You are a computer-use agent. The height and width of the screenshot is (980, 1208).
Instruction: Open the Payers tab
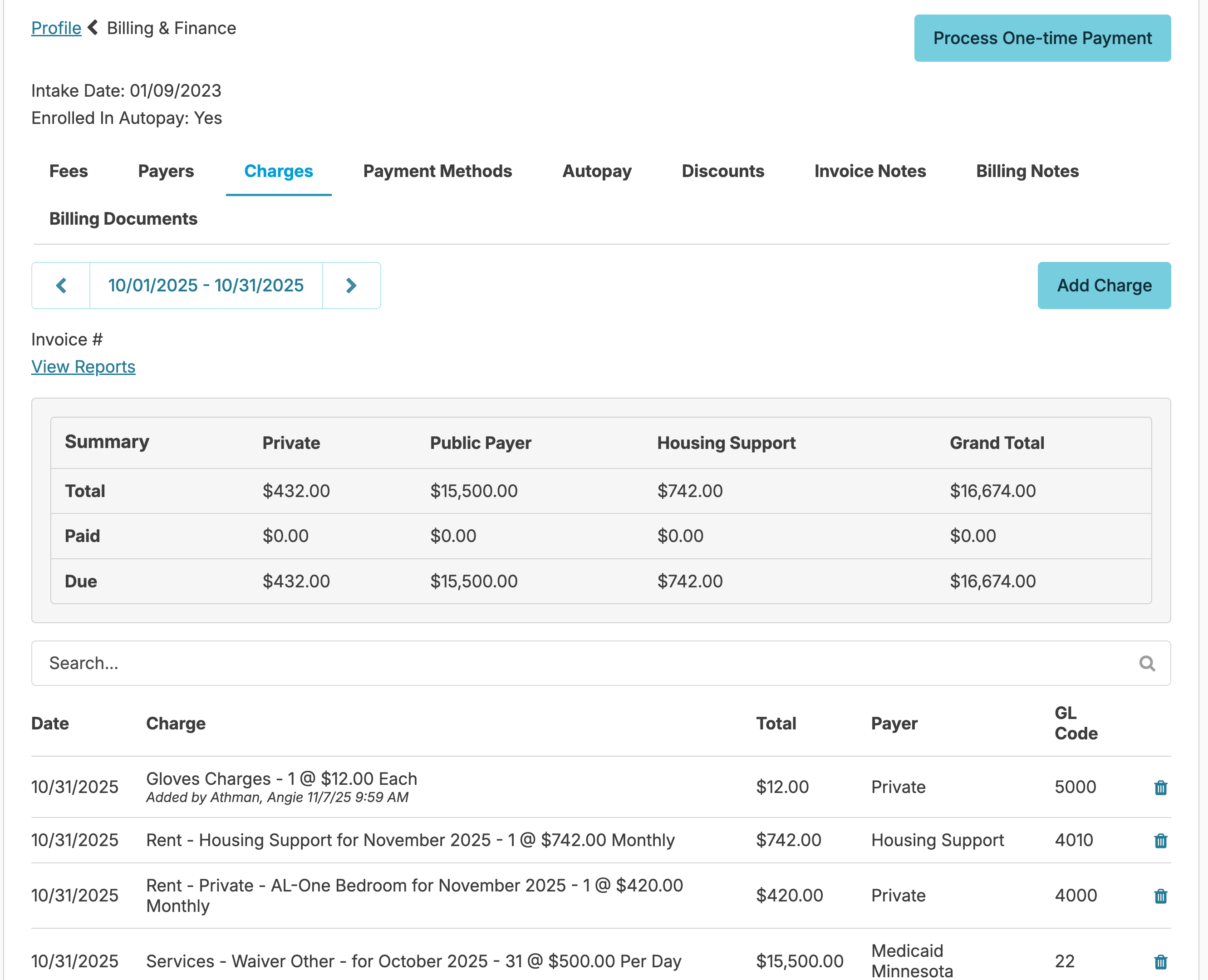coord(166,171)
